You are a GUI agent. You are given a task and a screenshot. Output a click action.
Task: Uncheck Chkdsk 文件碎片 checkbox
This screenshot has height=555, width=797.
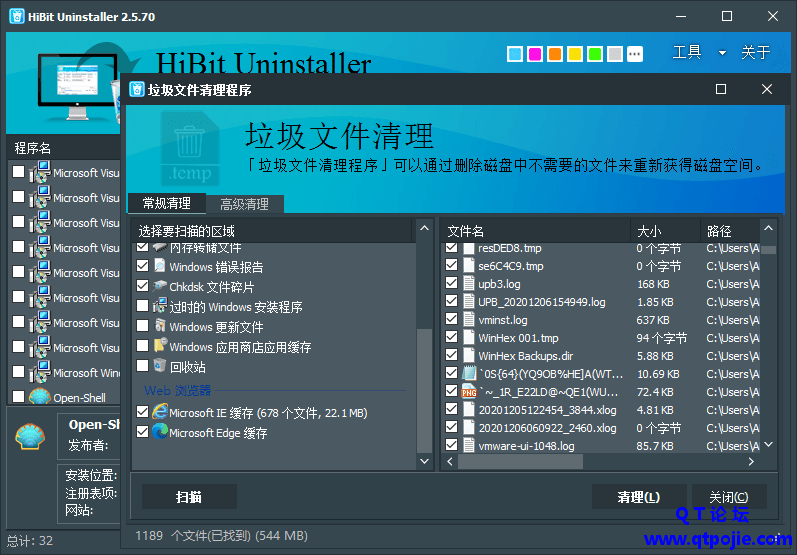click(143, 286)
